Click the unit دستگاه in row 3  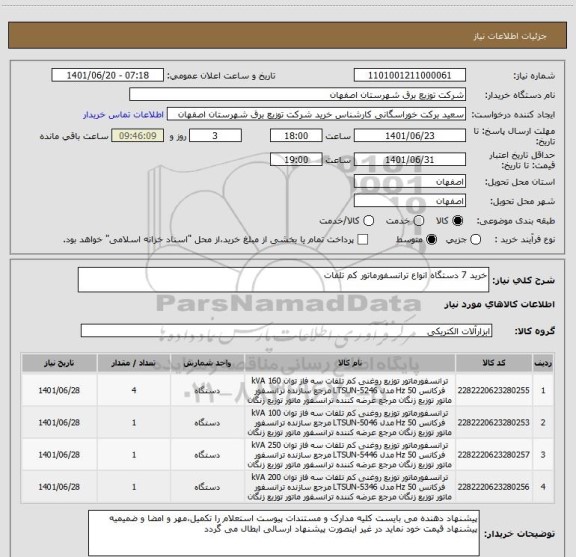[207, 455]
